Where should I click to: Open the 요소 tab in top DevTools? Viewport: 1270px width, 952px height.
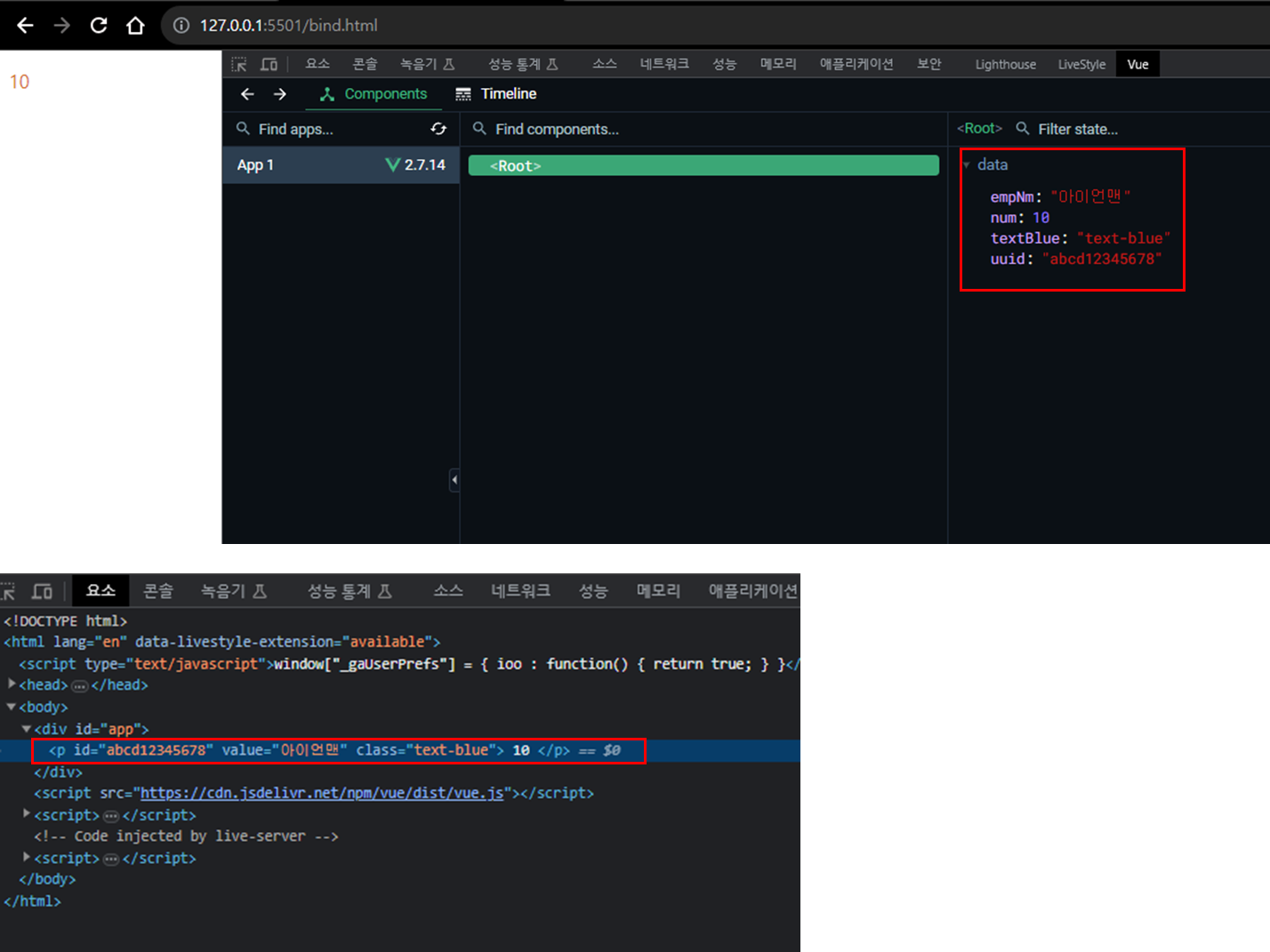(x=317, y=64)
